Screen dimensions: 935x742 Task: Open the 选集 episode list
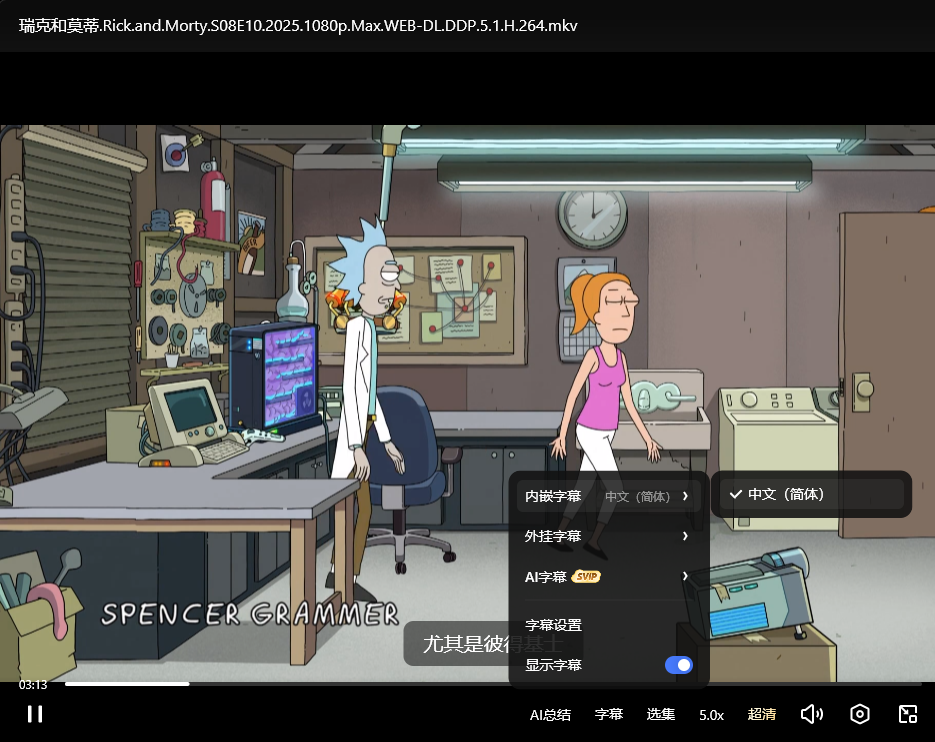[x=661, y=714]
